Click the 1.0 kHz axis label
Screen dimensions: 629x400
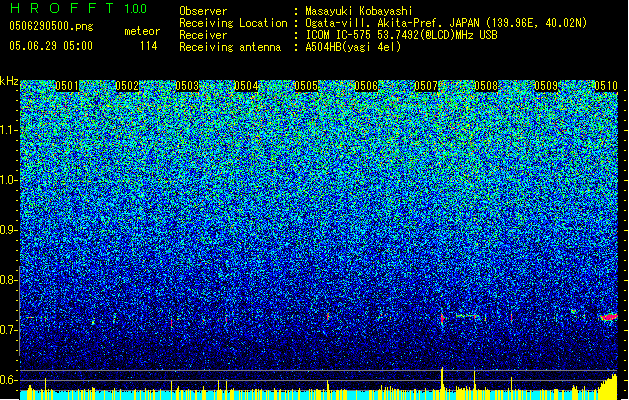tap(7, 180)
